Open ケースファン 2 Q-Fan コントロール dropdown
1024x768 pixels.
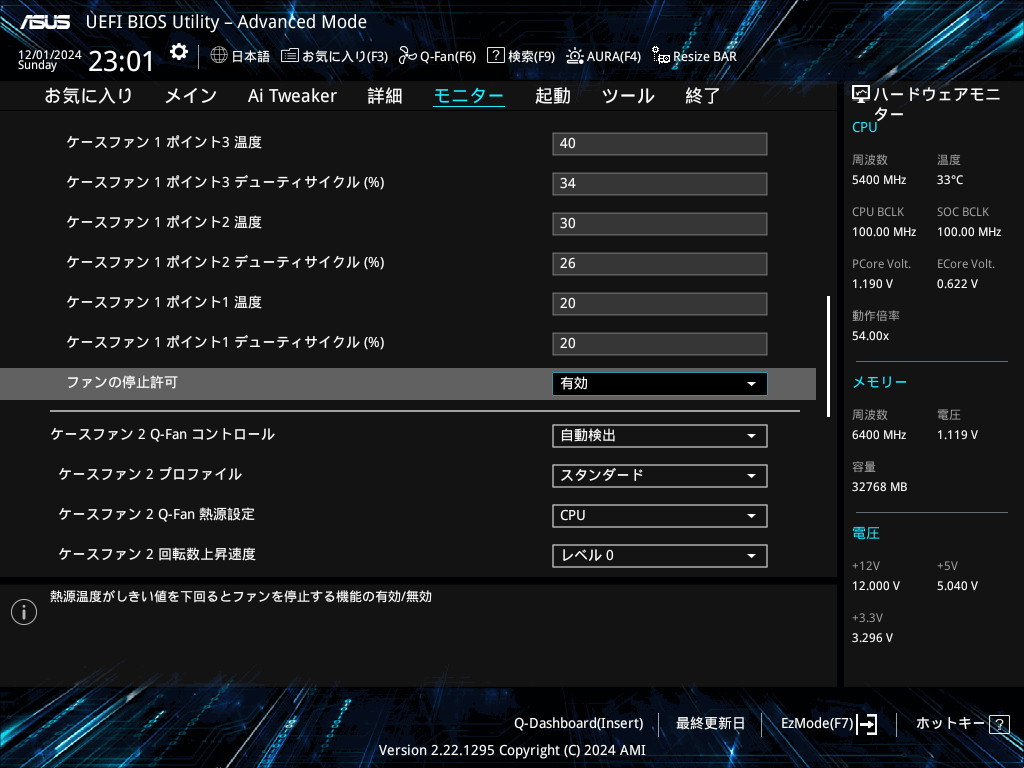click(660, 436)
